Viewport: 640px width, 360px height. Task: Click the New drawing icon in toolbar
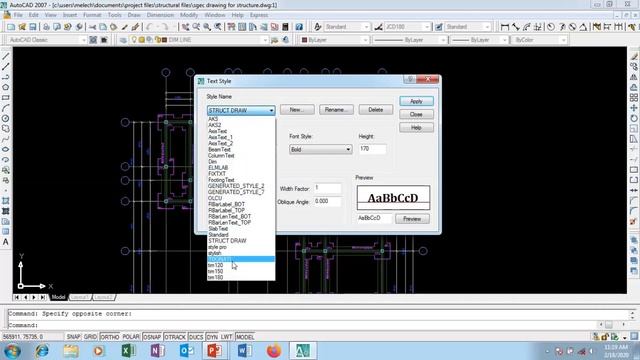coord(11,27)
